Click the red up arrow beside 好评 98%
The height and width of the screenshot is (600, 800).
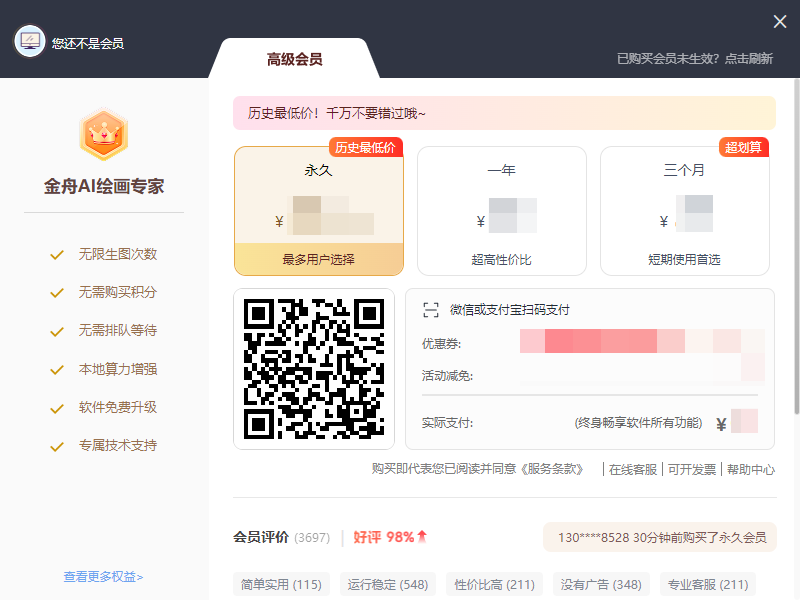tap(422, 537)
